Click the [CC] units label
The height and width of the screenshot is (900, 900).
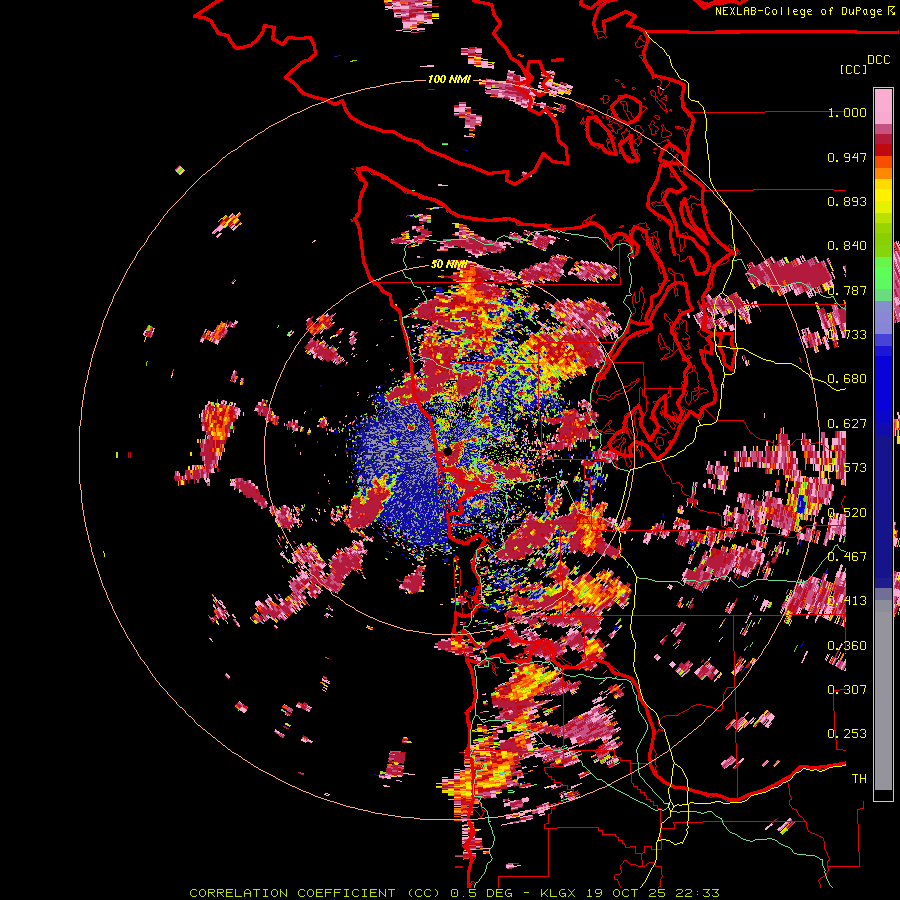854,69
